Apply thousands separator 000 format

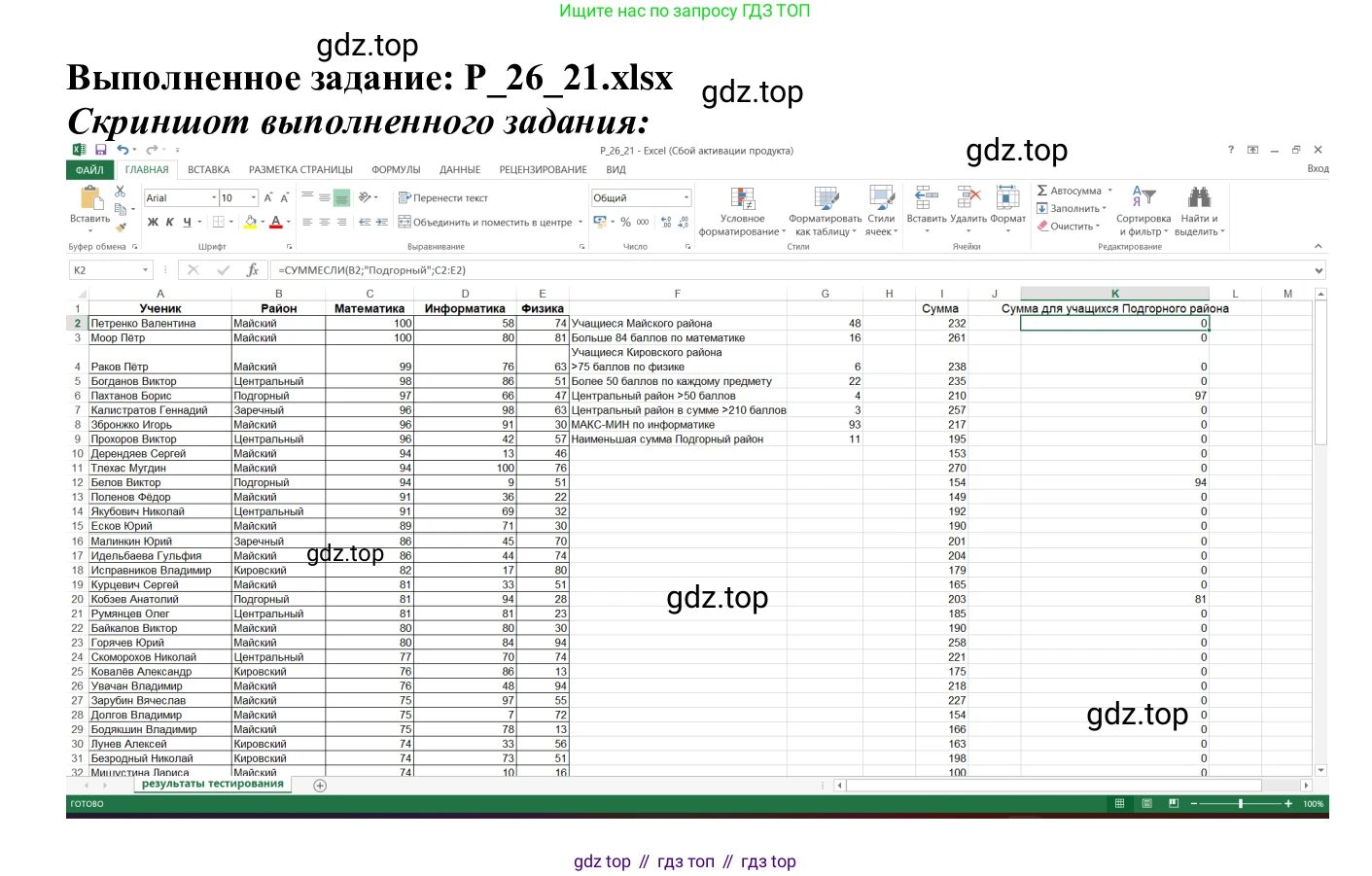[x=643, y=223]
